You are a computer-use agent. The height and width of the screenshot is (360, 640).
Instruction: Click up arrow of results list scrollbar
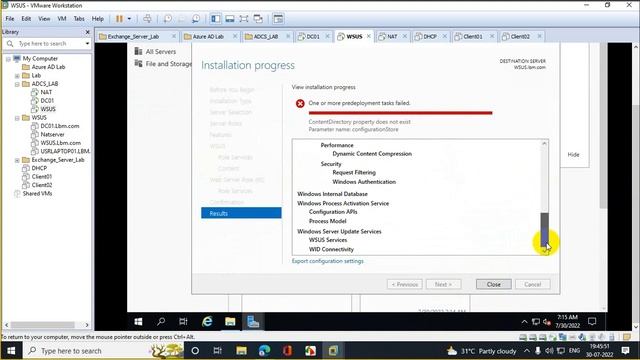click(x=544, y=143)
